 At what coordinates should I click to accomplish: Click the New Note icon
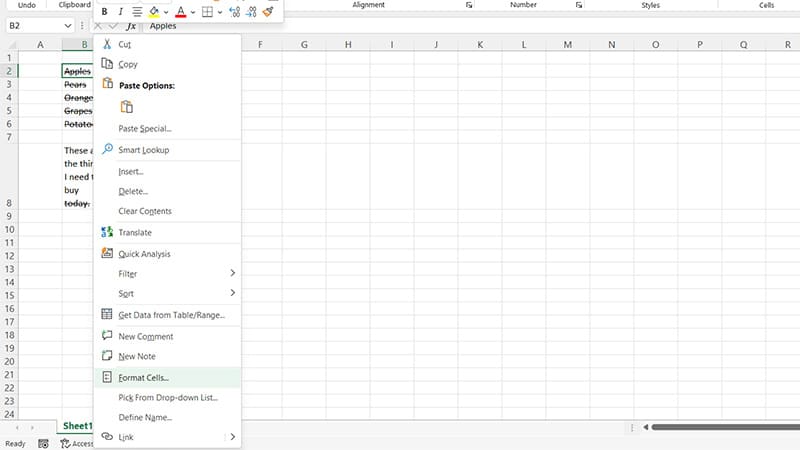(x=107, y=356)
